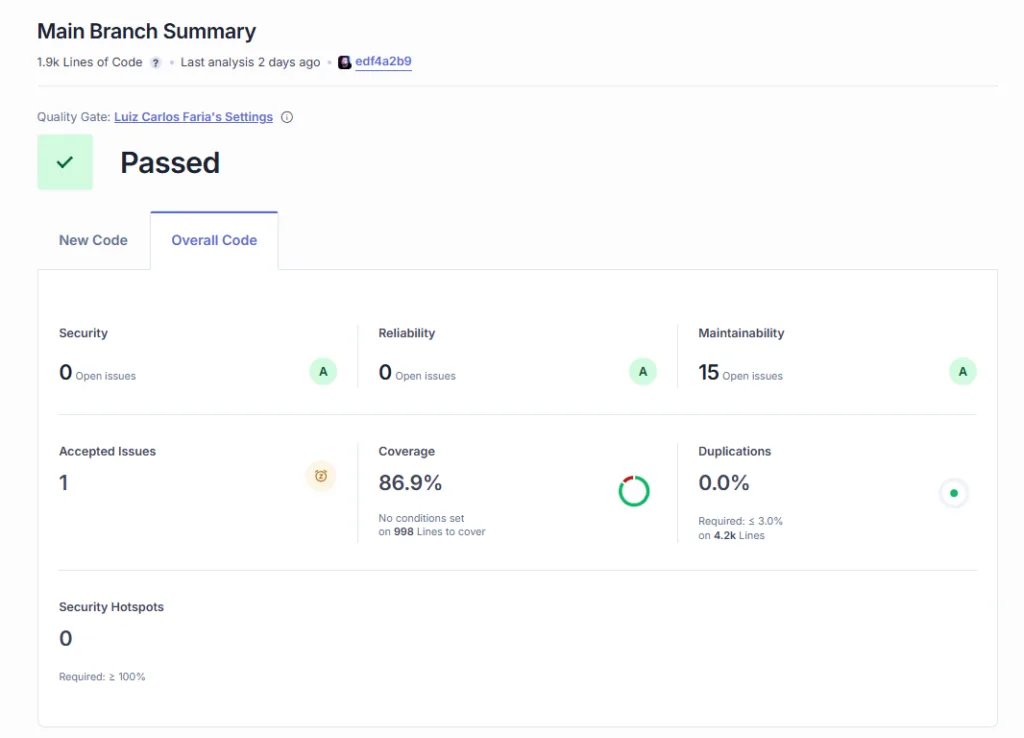This screenshot has height=738, width=1024.
Task: Click the Lines of Code help icon
Action: [x=156, y=62]
